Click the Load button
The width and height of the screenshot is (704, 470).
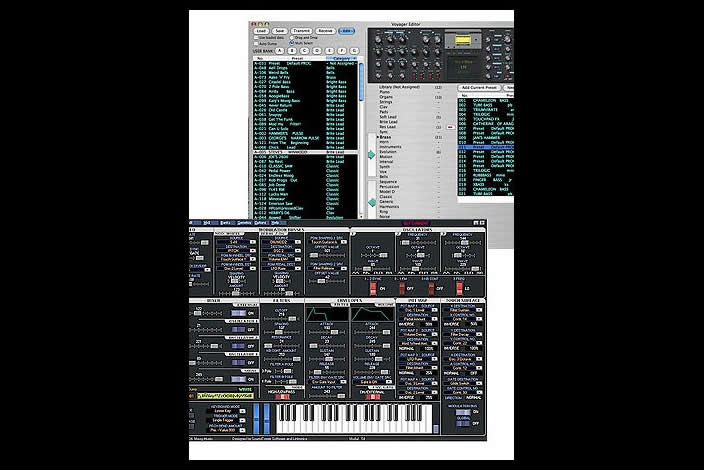[x=261, y=31]
